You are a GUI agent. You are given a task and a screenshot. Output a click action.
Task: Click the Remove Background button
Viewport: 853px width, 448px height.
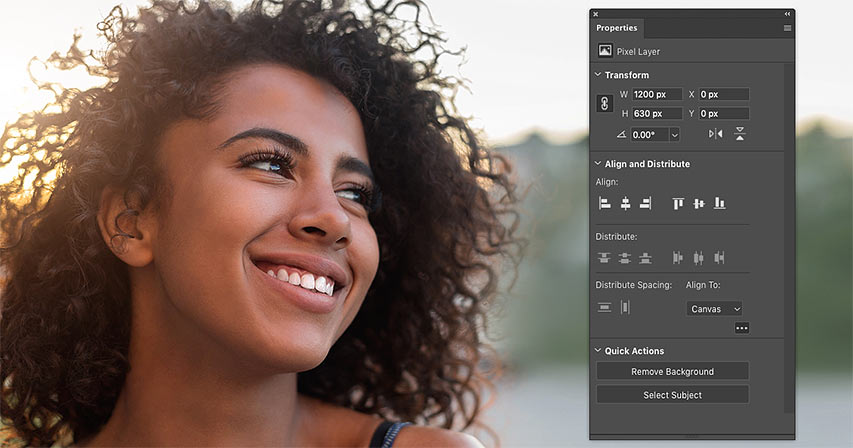point(672,371)
